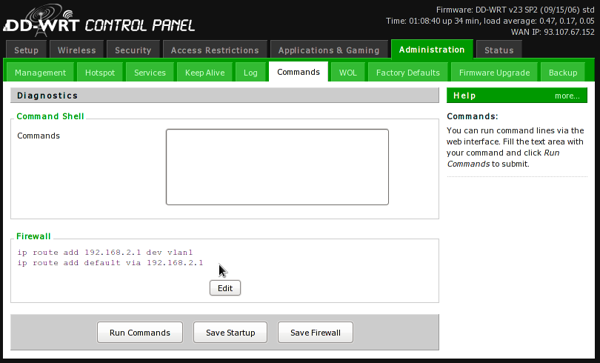The width and height of the screenshot is (600, 363).
Task: Click Run Commands button
Action: click(140, 332)
